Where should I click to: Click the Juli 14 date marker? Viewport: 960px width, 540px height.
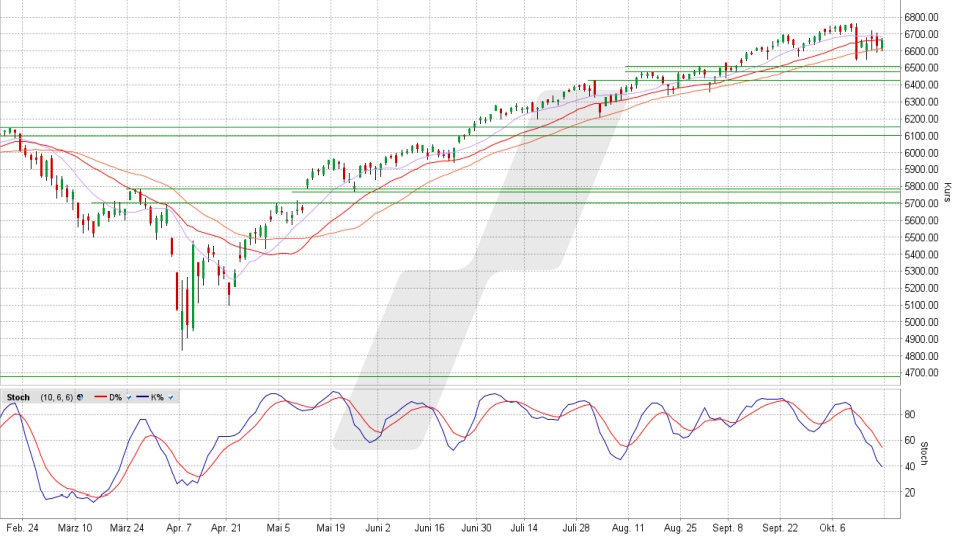pyautogui.click(x=524, y=526)
